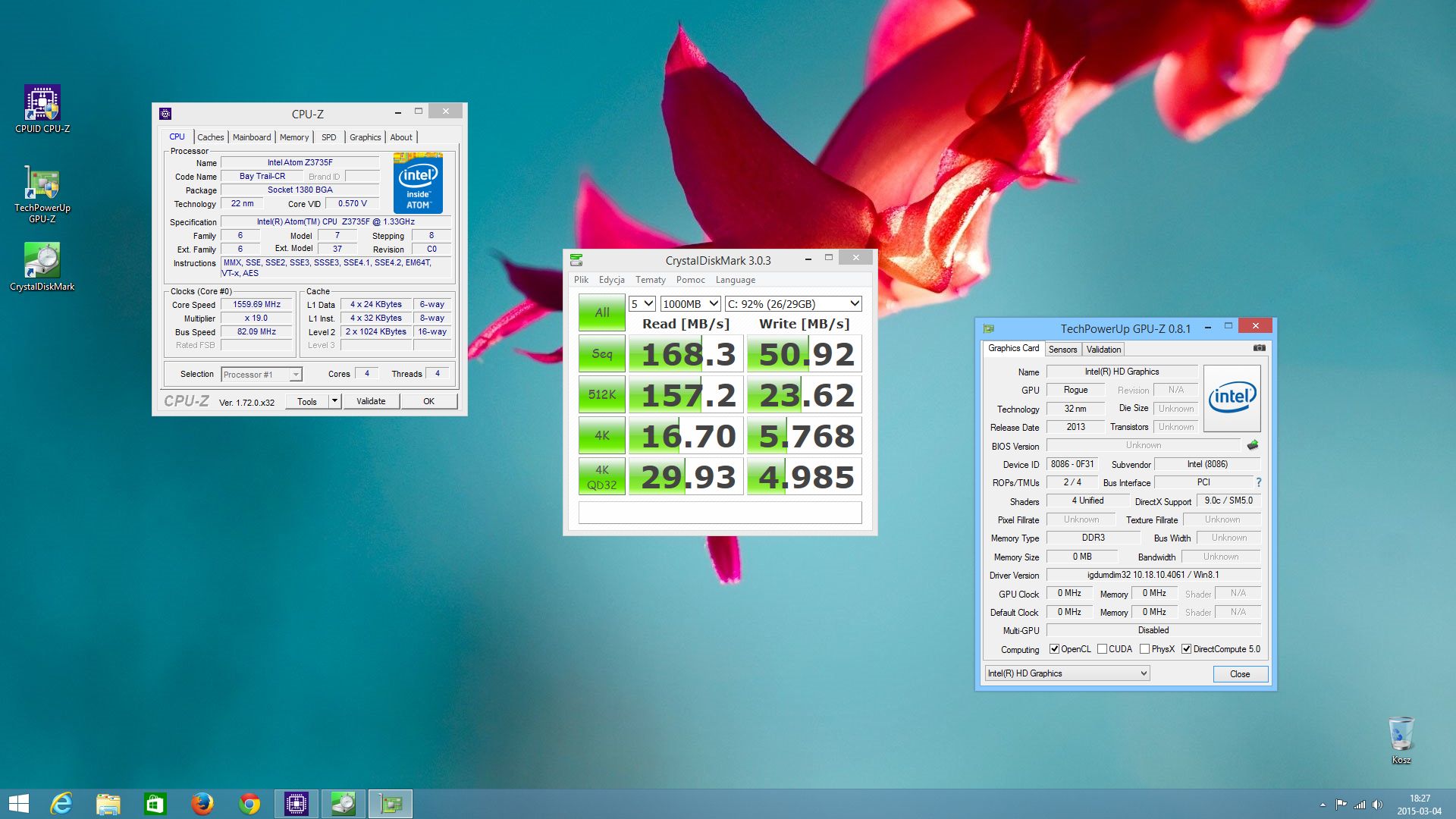Click Intel logo in GPU-Z
1456x819 pixels.
(1232, 398)
